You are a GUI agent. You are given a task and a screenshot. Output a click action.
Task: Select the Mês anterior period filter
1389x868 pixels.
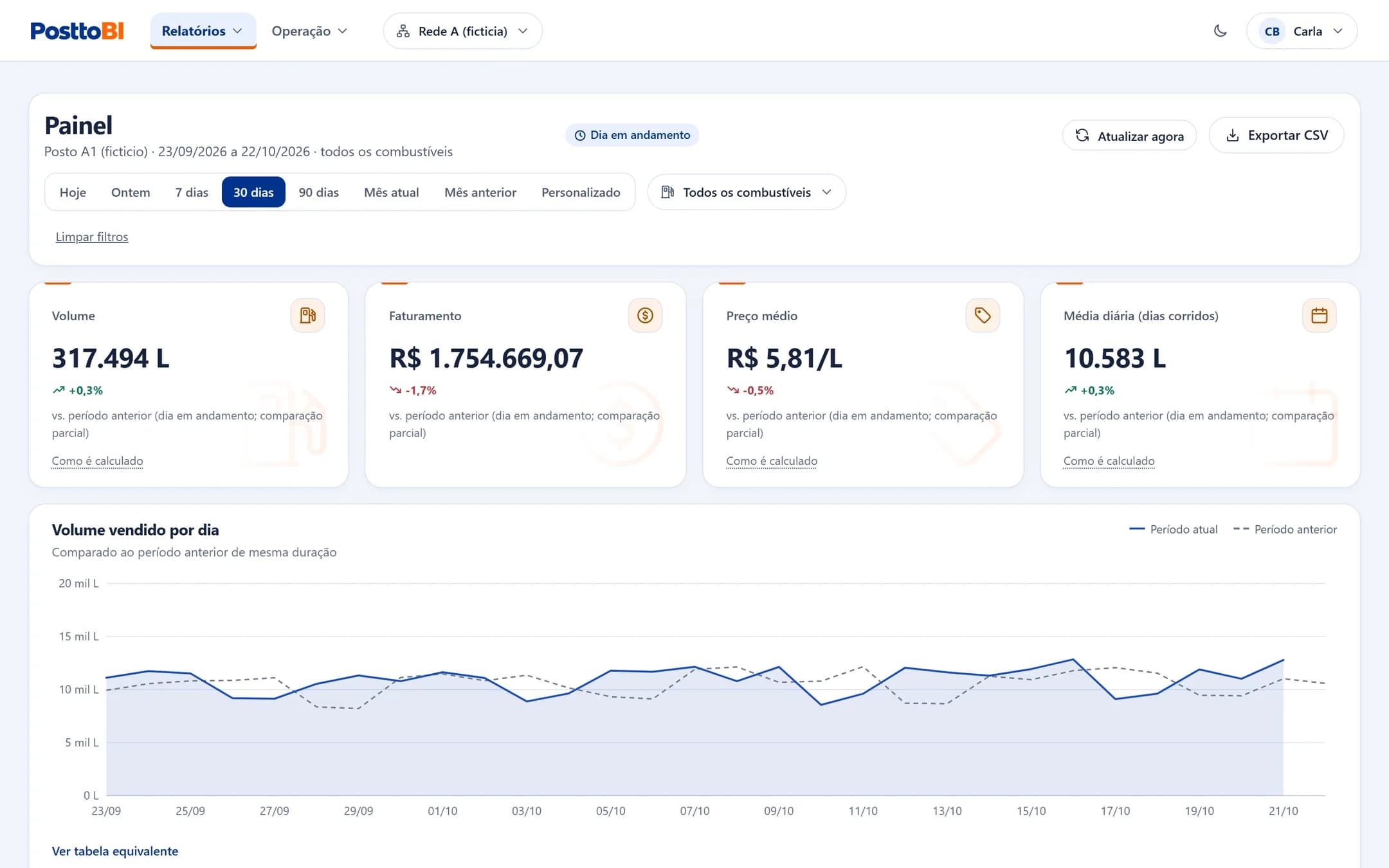click(x=480, y=192)
